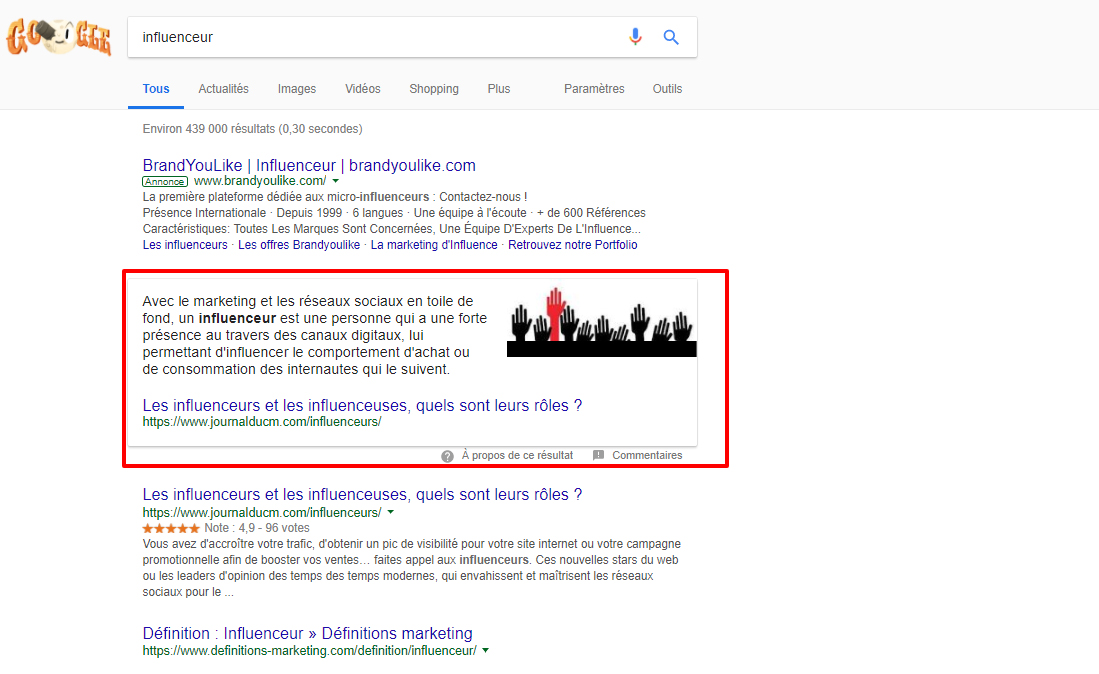1099x674 pixels.
Task: Click the blue magnifying glass search icon
Action: coord(671,37)
